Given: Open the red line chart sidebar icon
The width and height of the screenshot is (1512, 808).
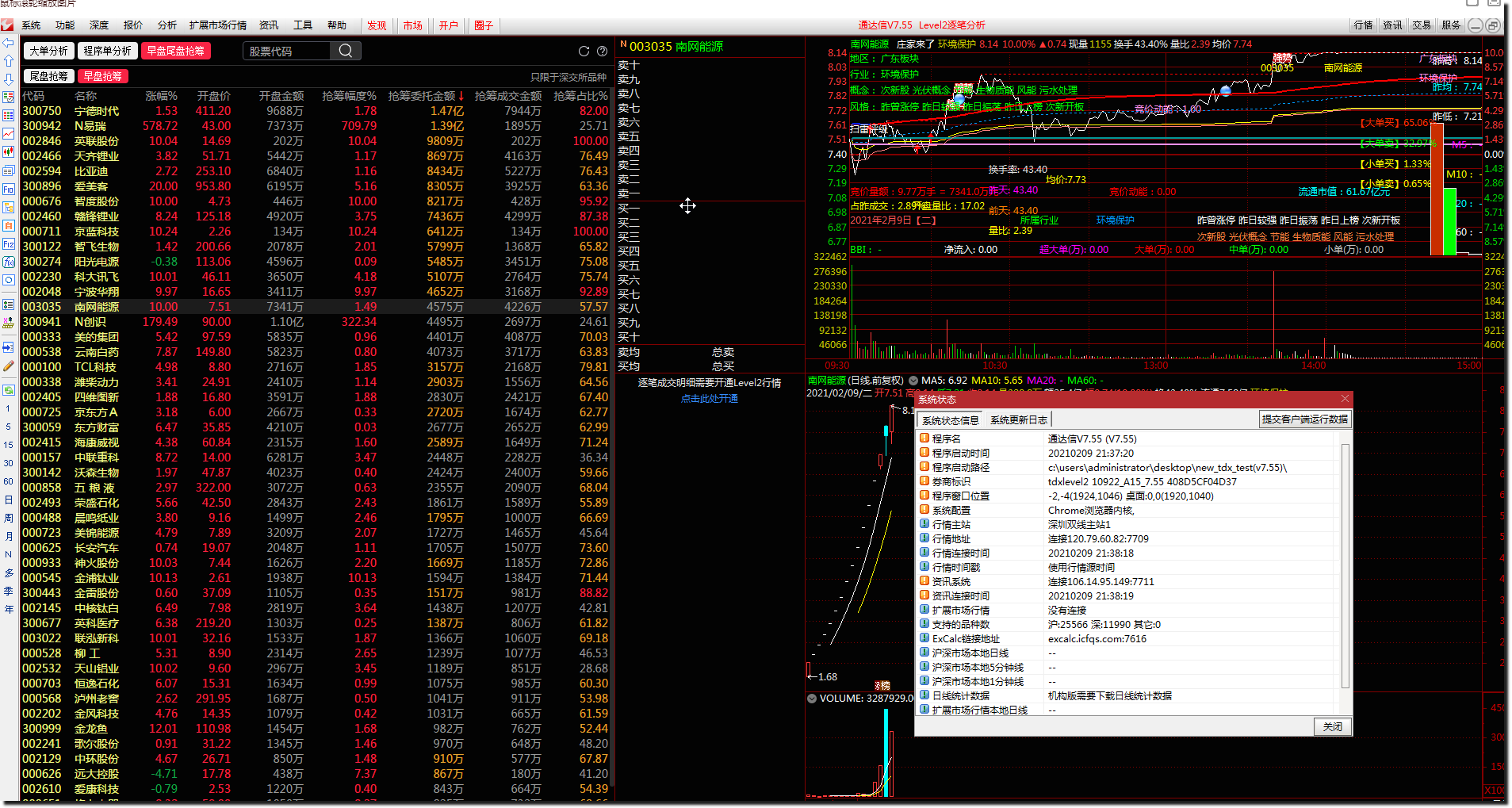Looking at the screenshot, I should coord(8,133).
